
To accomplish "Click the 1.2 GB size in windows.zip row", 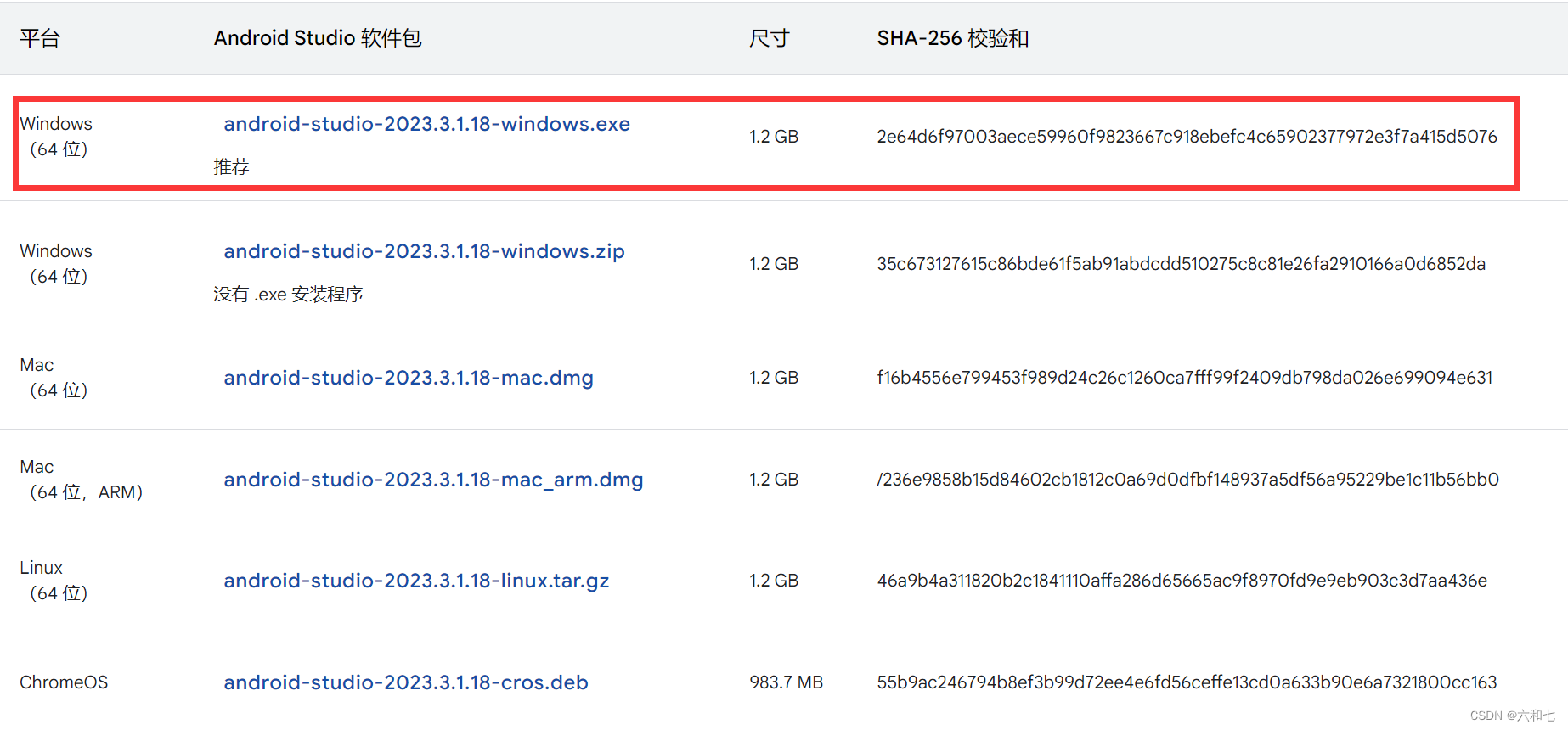I will (774, 264).
